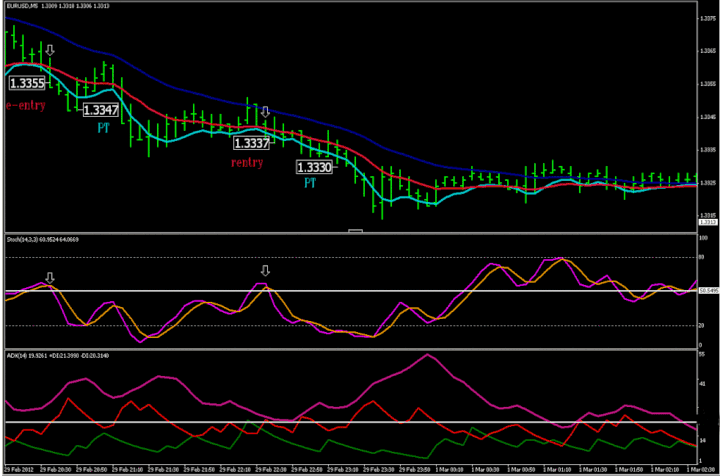Click the 29 Feb 20:30 time label

point(55,470)
